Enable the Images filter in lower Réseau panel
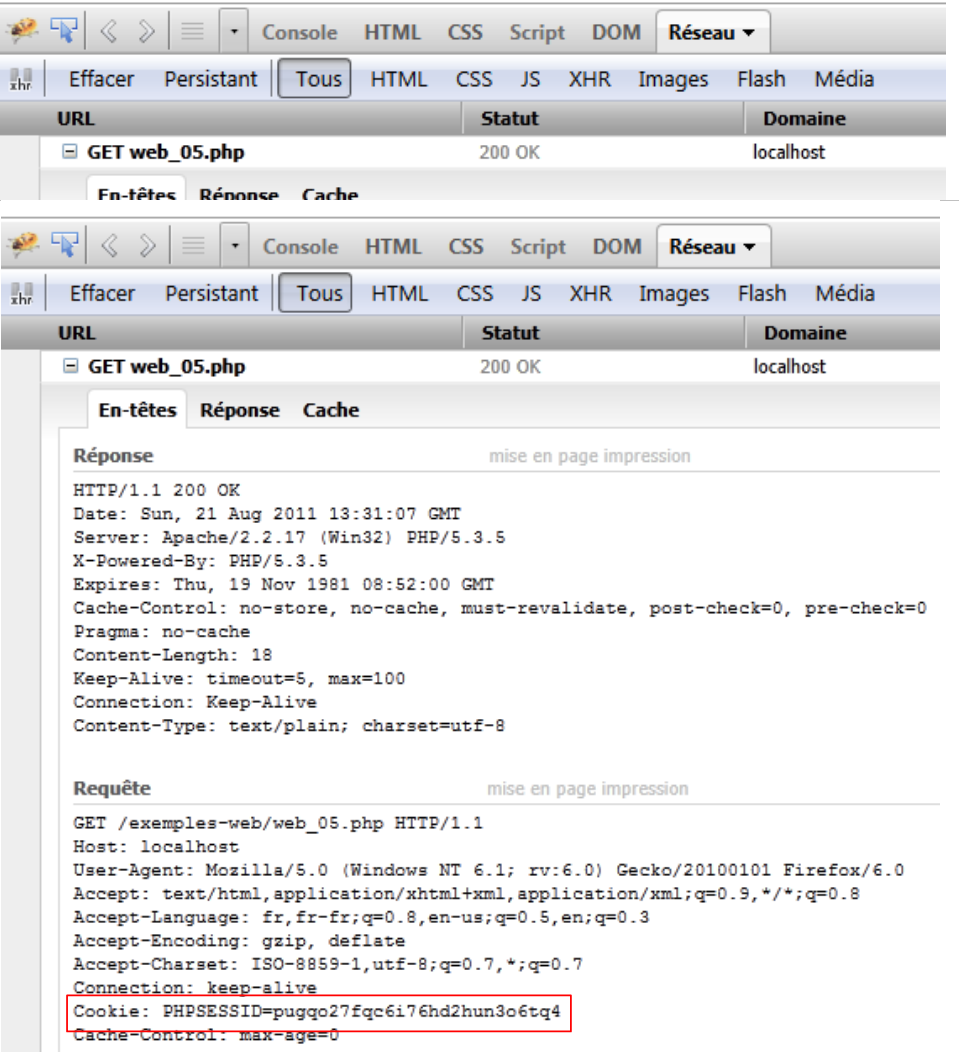 pyautogui.click(x=674, y=294)
